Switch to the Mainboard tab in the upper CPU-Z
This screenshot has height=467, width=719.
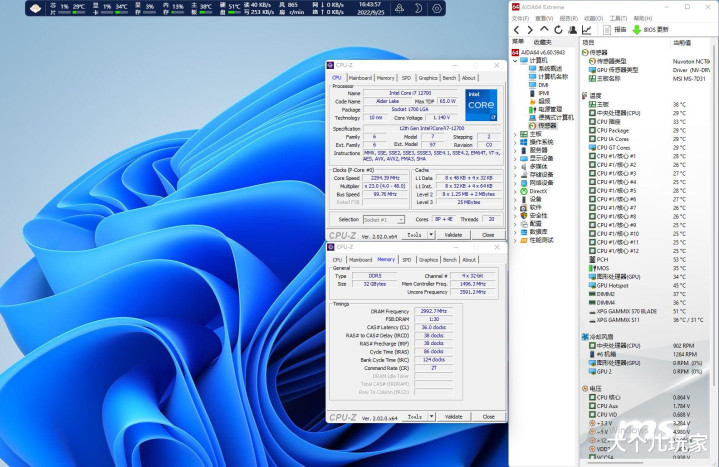click(x=360, y=77)
